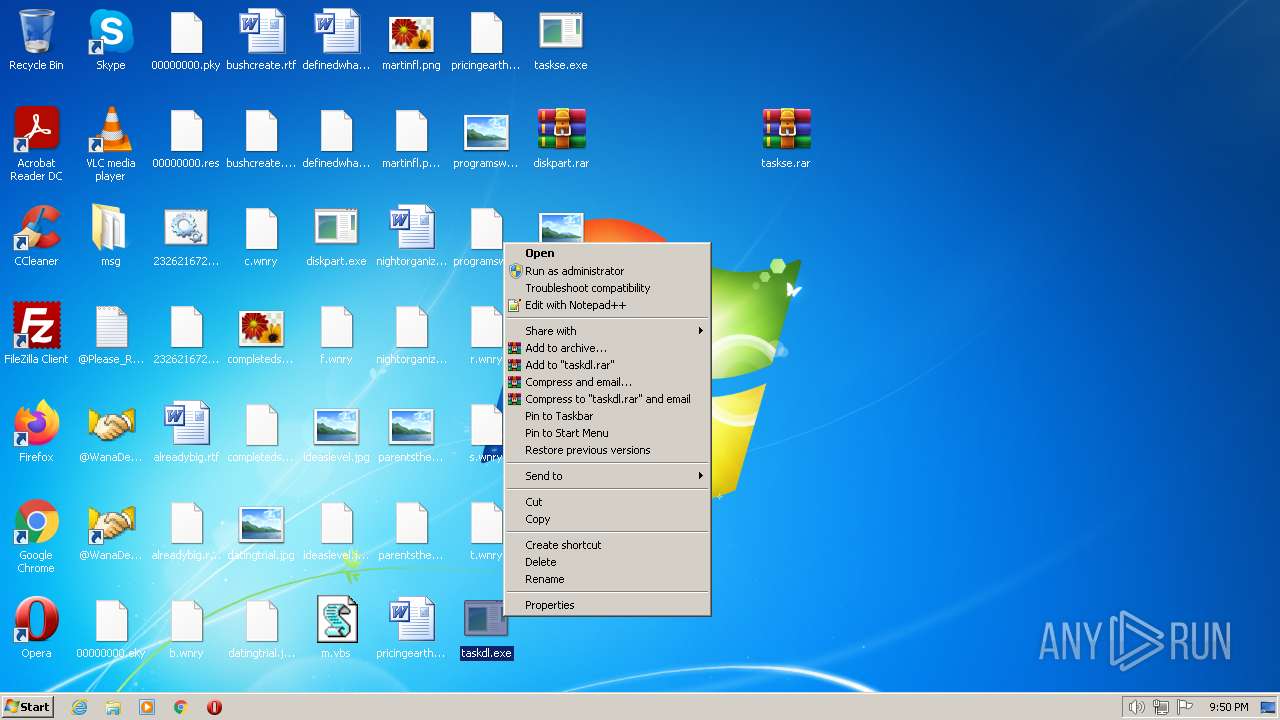
Task: Choose Copy in the context menu
Action: point(607,519)
